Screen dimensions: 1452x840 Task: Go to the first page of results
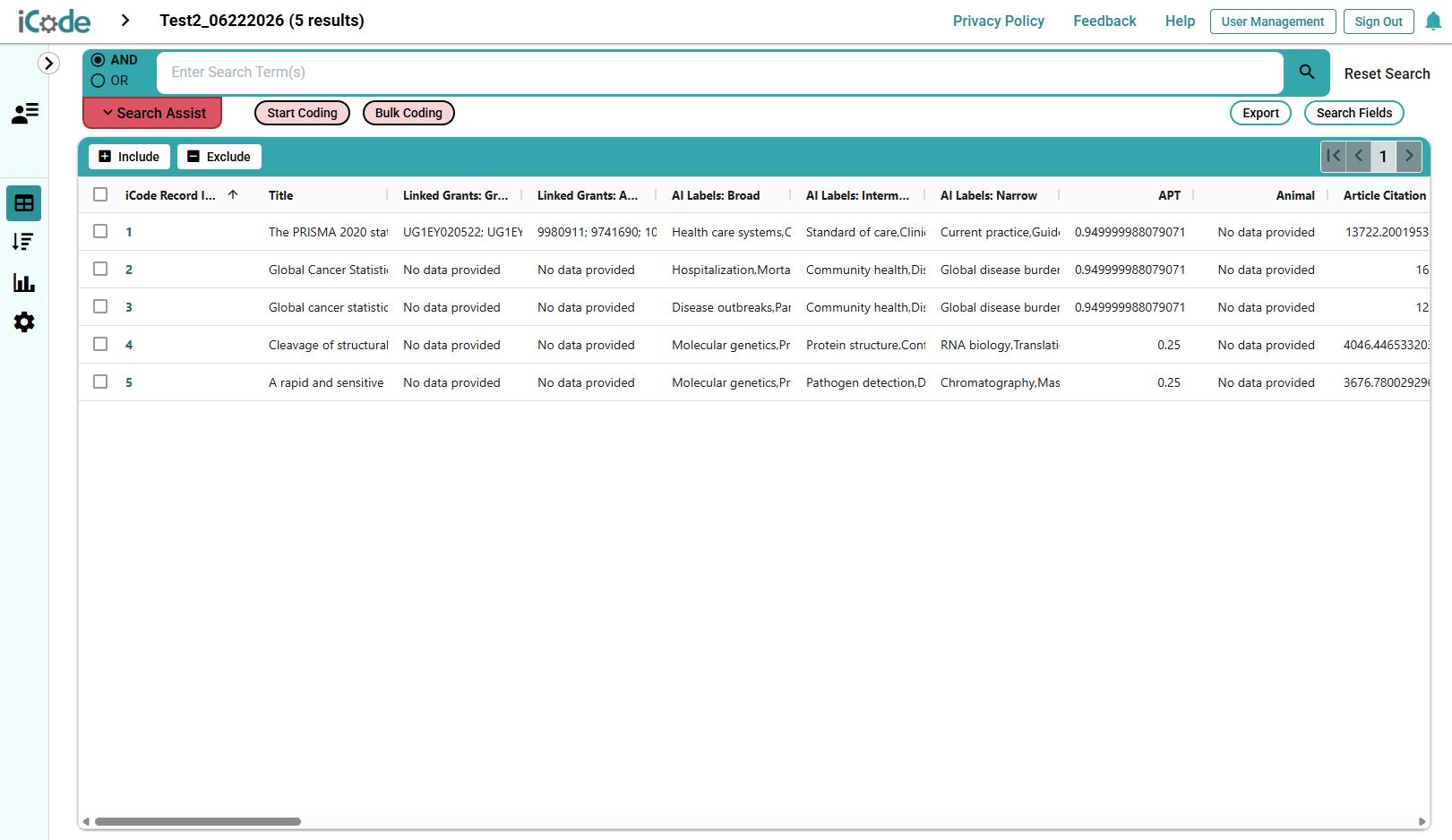coord(1334,156)
